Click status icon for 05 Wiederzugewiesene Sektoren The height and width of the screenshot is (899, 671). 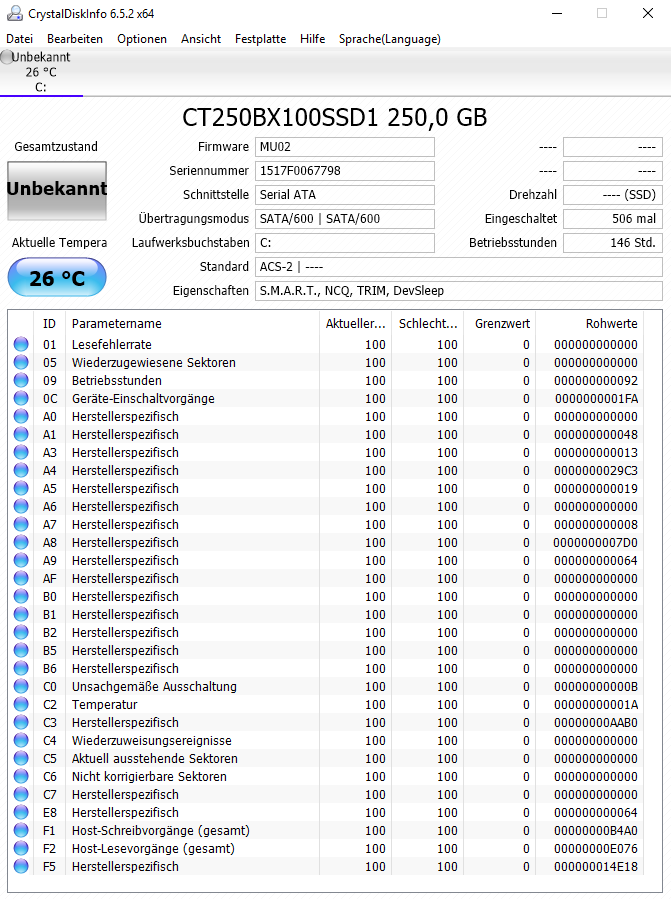tap(21, 362)
